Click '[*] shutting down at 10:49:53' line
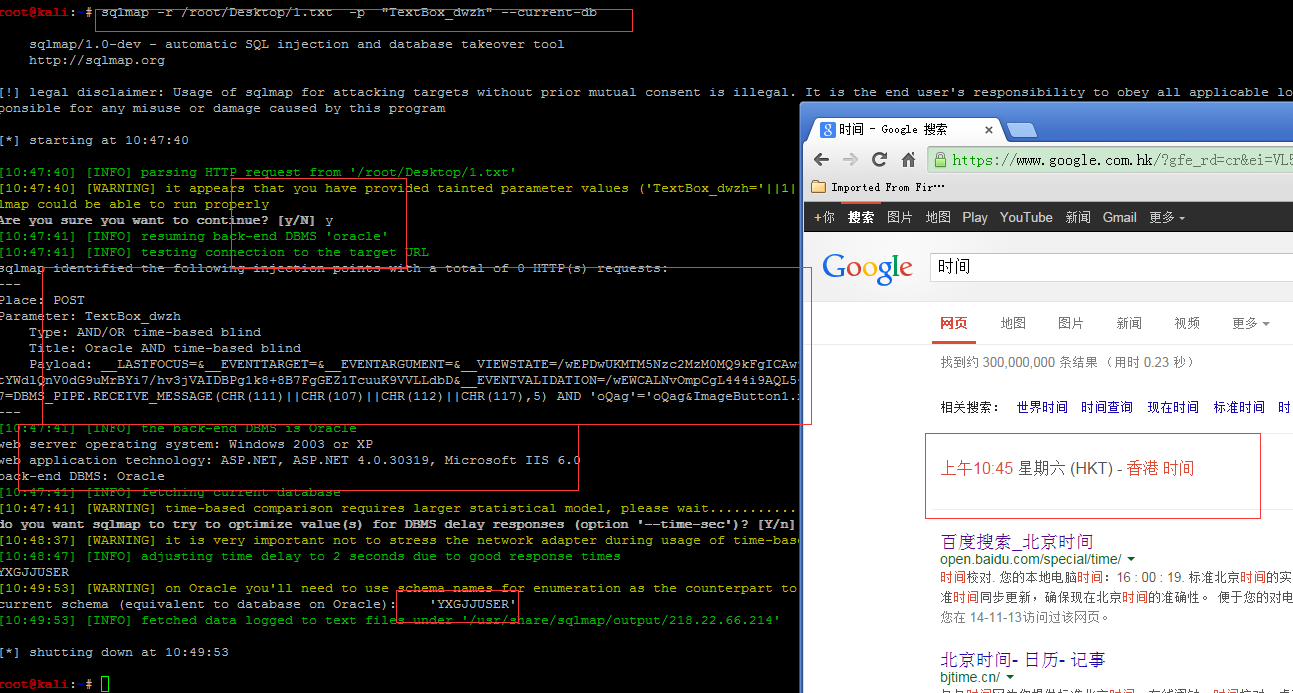The height and width of the screenshot is (693, 1293). pyautogui.click(x=114, y=652)
